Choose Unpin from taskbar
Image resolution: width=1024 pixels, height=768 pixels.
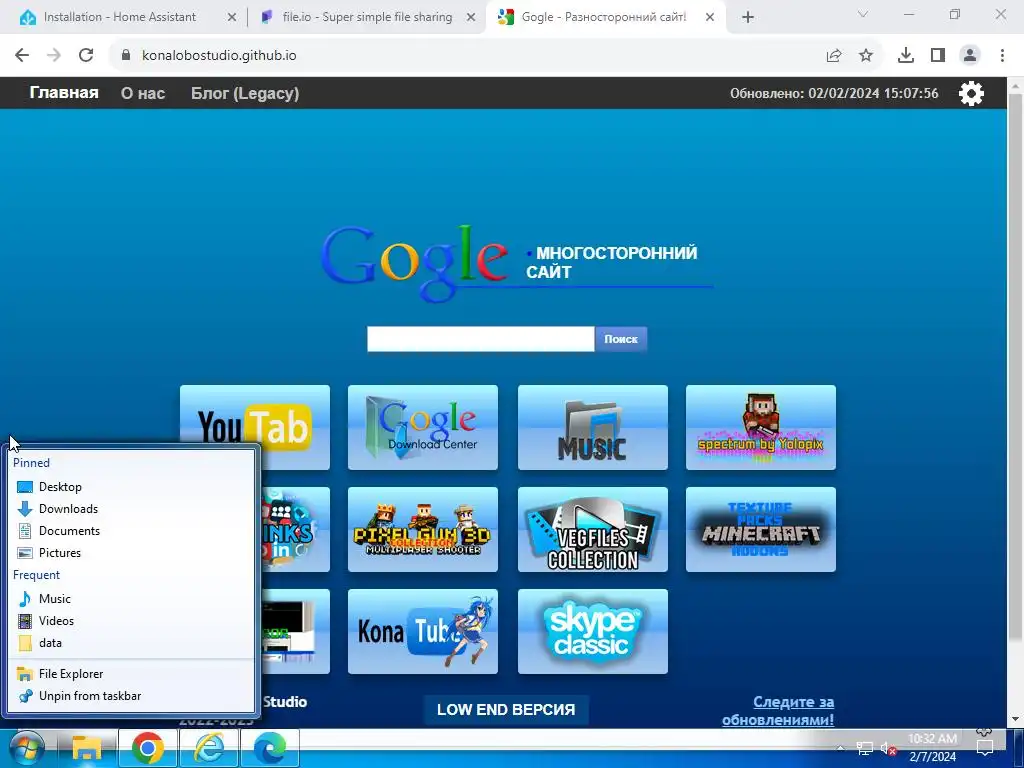[x=131, y=696]
